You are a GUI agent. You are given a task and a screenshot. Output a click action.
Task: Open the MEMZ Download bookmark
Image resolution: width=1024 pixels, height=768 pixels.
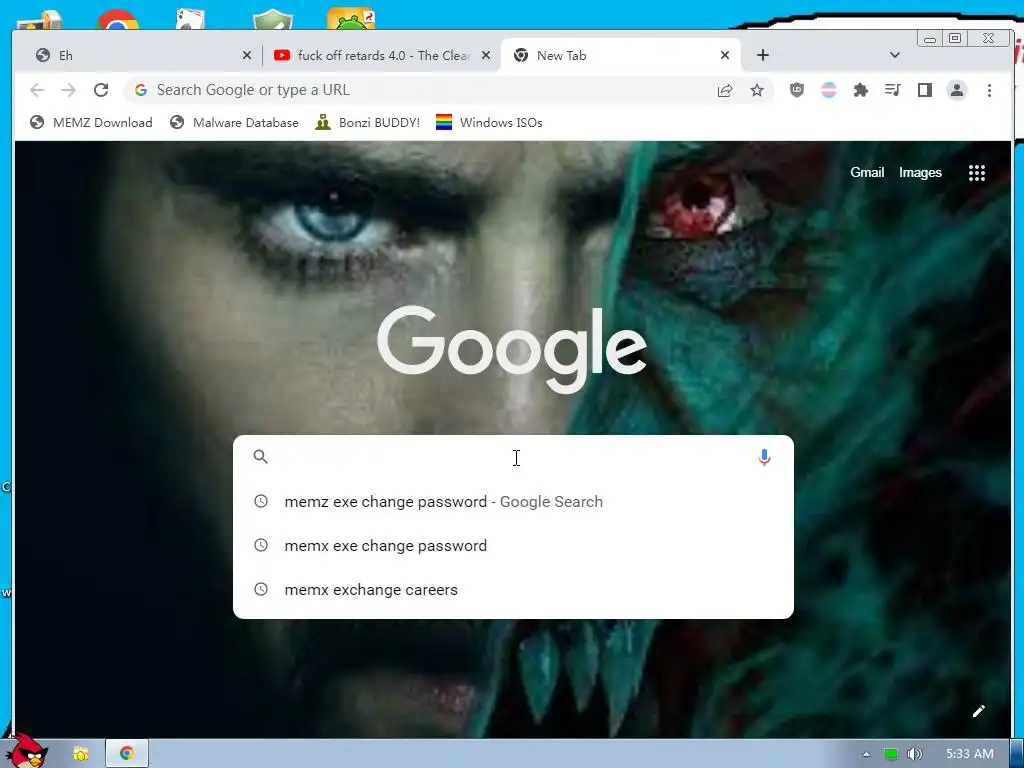[x=91, y=123]
